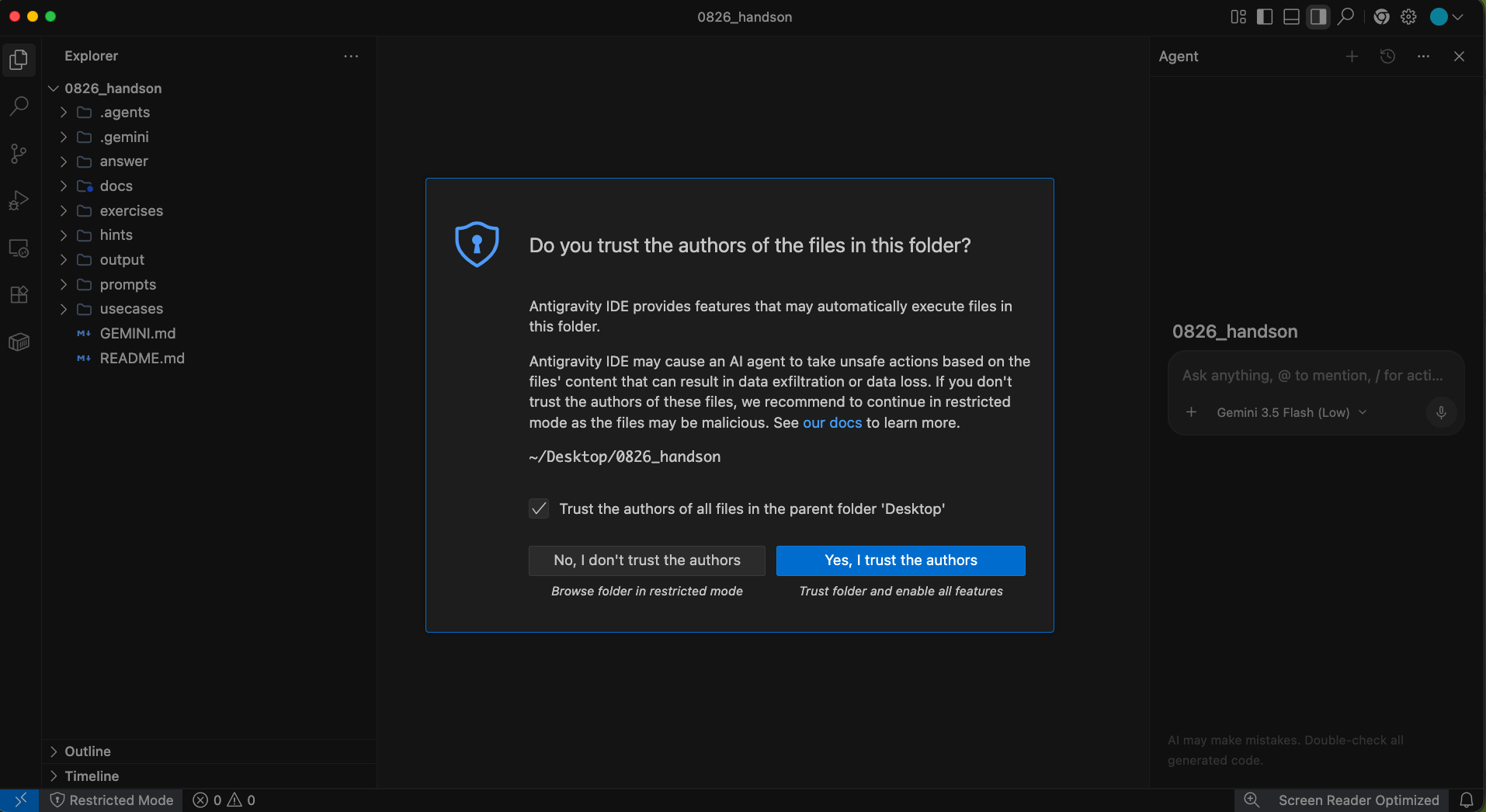Click Screen Reader Optimized status item
This screenshot has height=812, width=1486.
pos(1359,800)
